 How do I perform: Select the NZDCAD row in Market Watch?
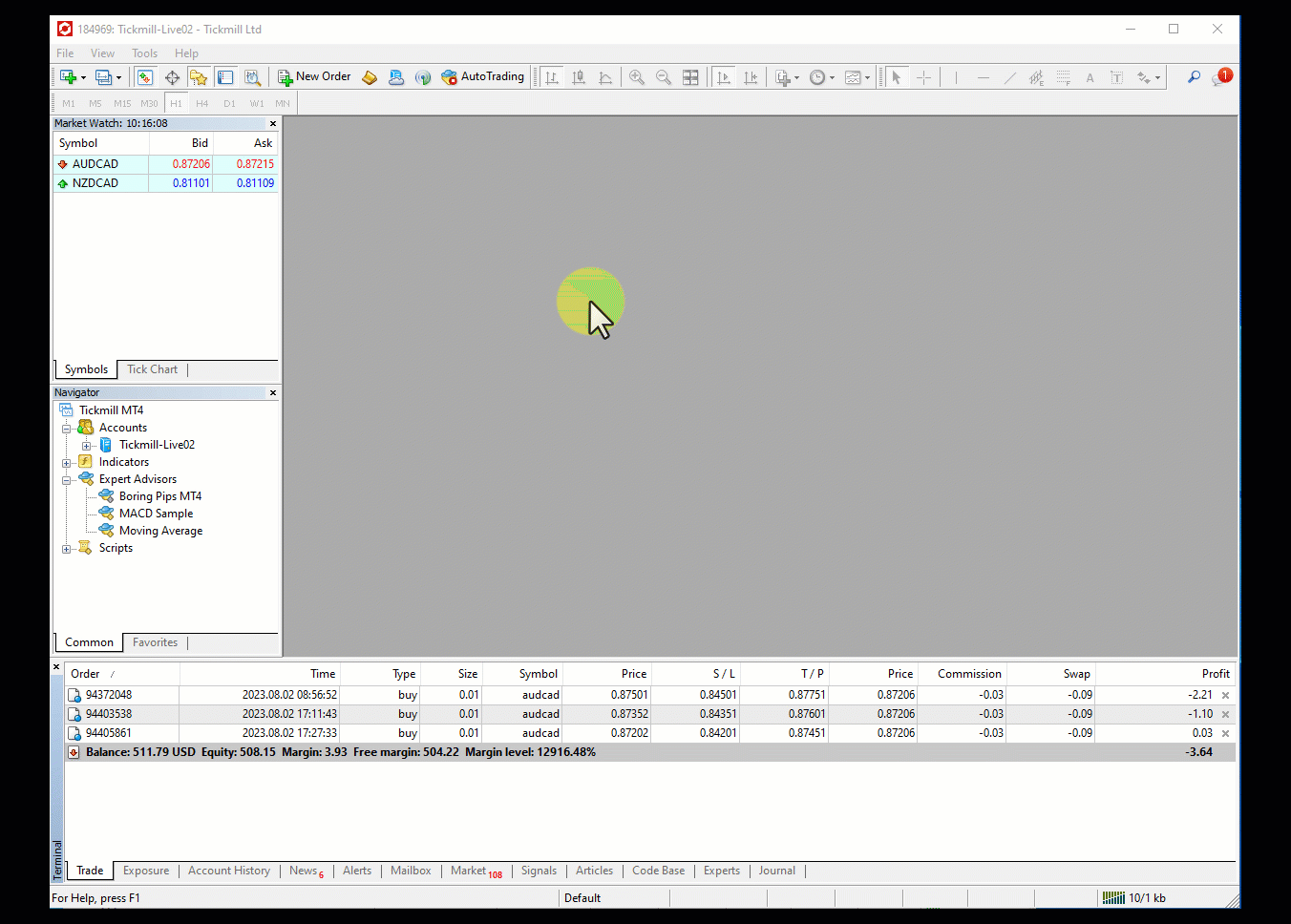tap(95, 183)
